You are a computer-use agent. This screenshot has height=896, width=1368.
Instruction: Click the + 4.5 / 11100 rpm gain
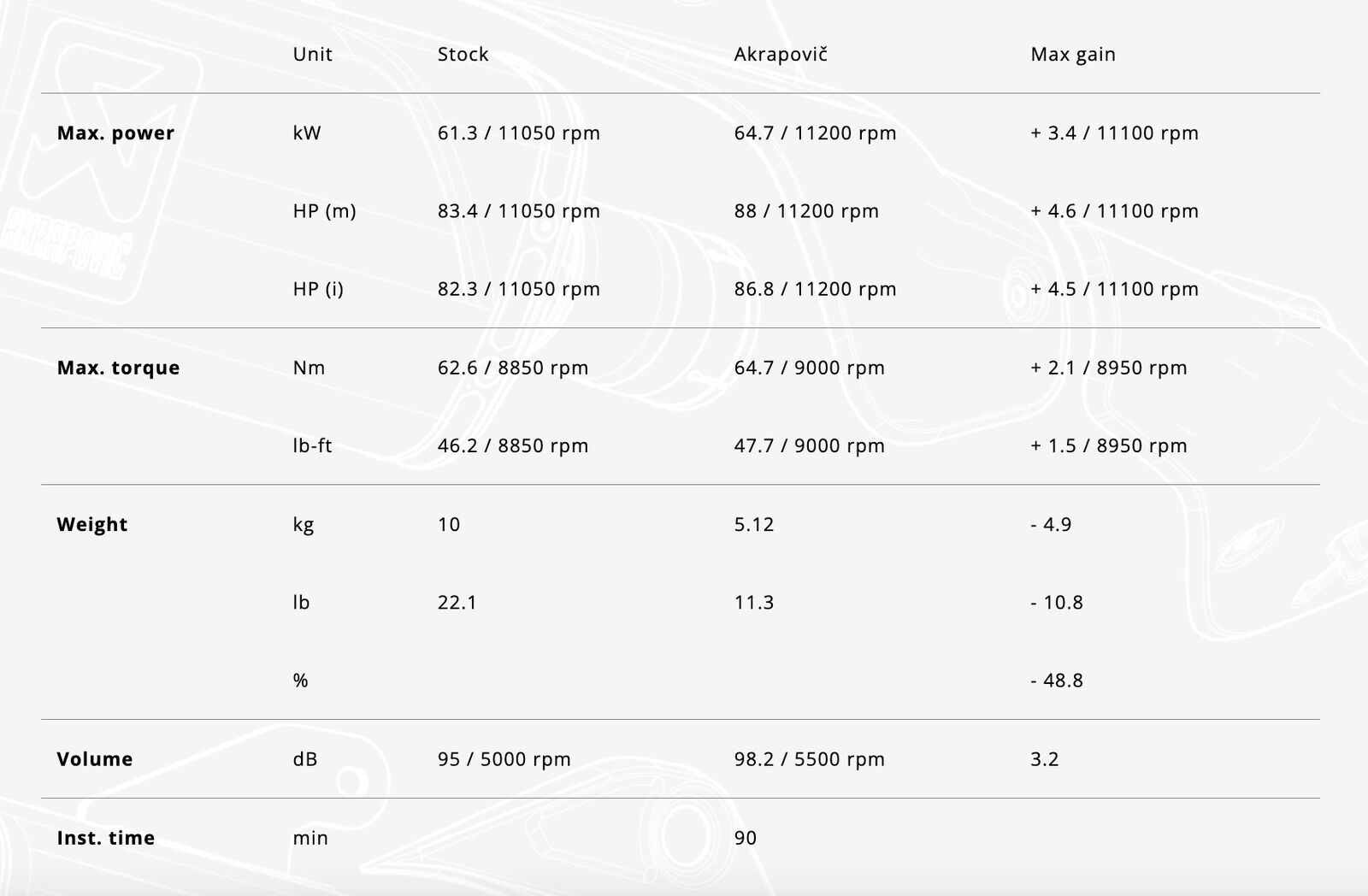pyautogui.click(x=1114, y=289)
